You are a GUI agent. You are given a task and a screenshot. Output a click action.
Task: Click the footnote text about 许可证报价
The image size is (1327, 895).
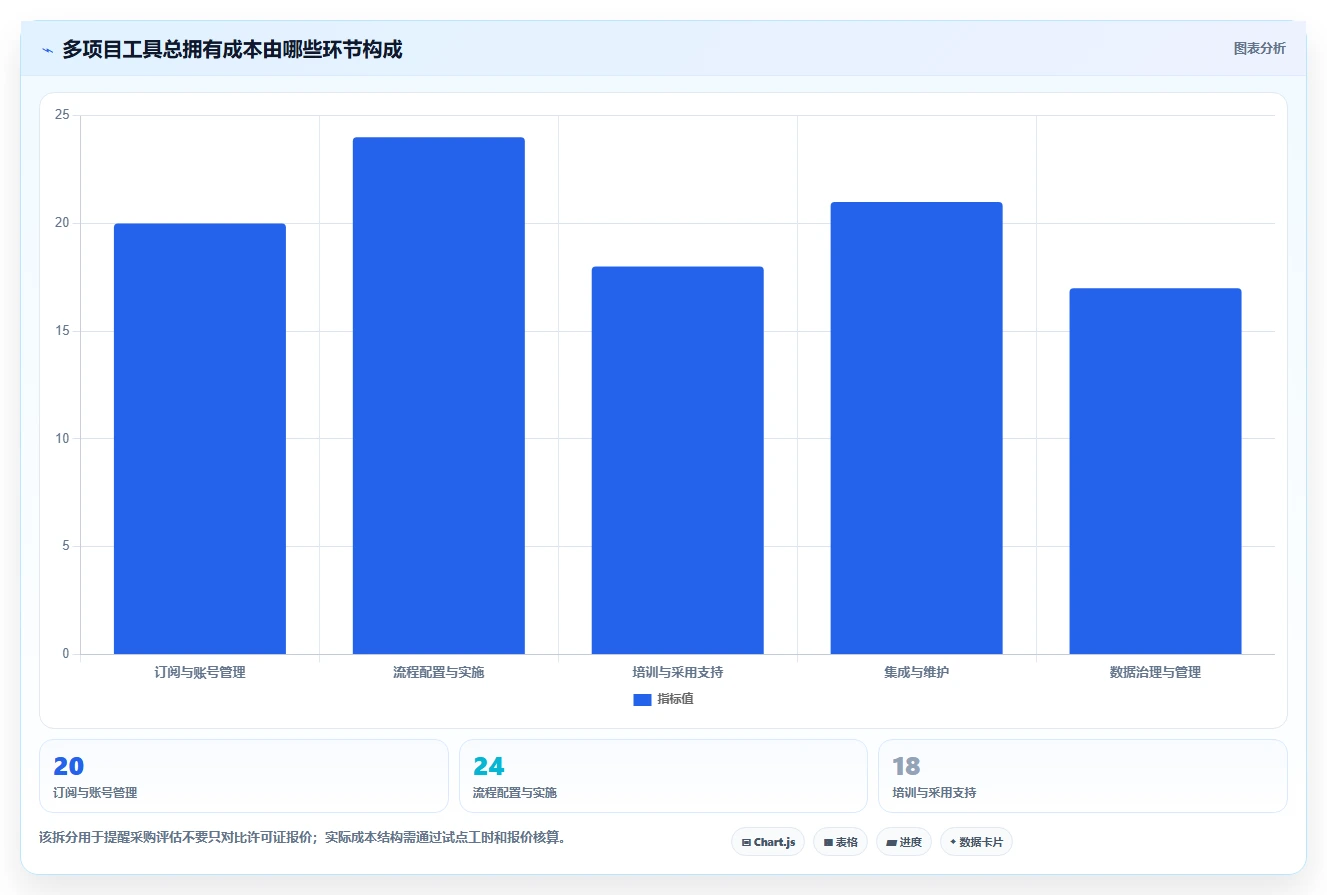[x=303, y=838]
